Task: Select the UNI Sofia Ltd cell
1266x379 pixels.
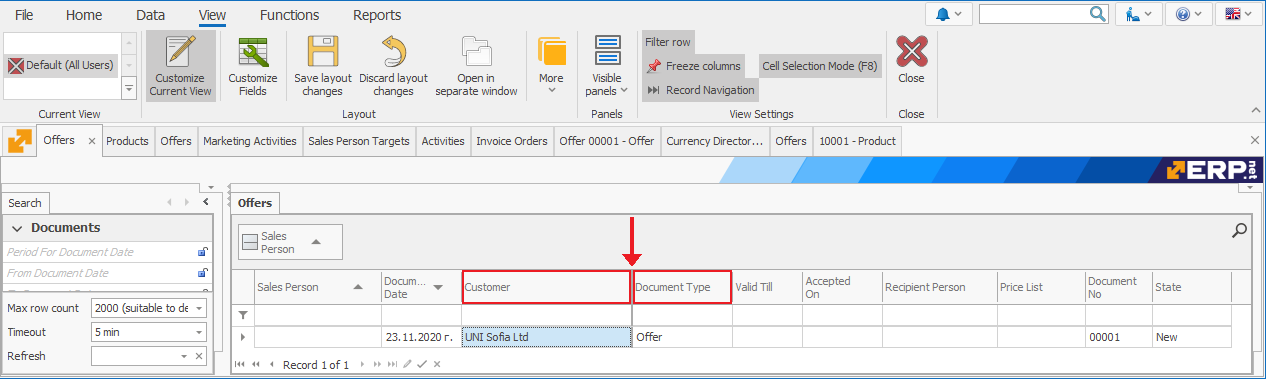Action: click(546, 337)
